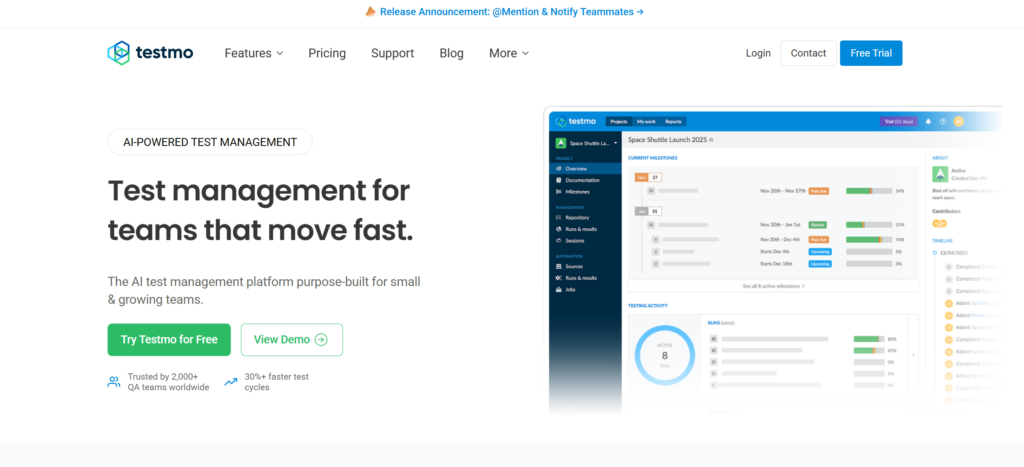Screen dimensions: 1024x467
Task: Click the contributor avatars under Contributors
Action: click(939, 223)
